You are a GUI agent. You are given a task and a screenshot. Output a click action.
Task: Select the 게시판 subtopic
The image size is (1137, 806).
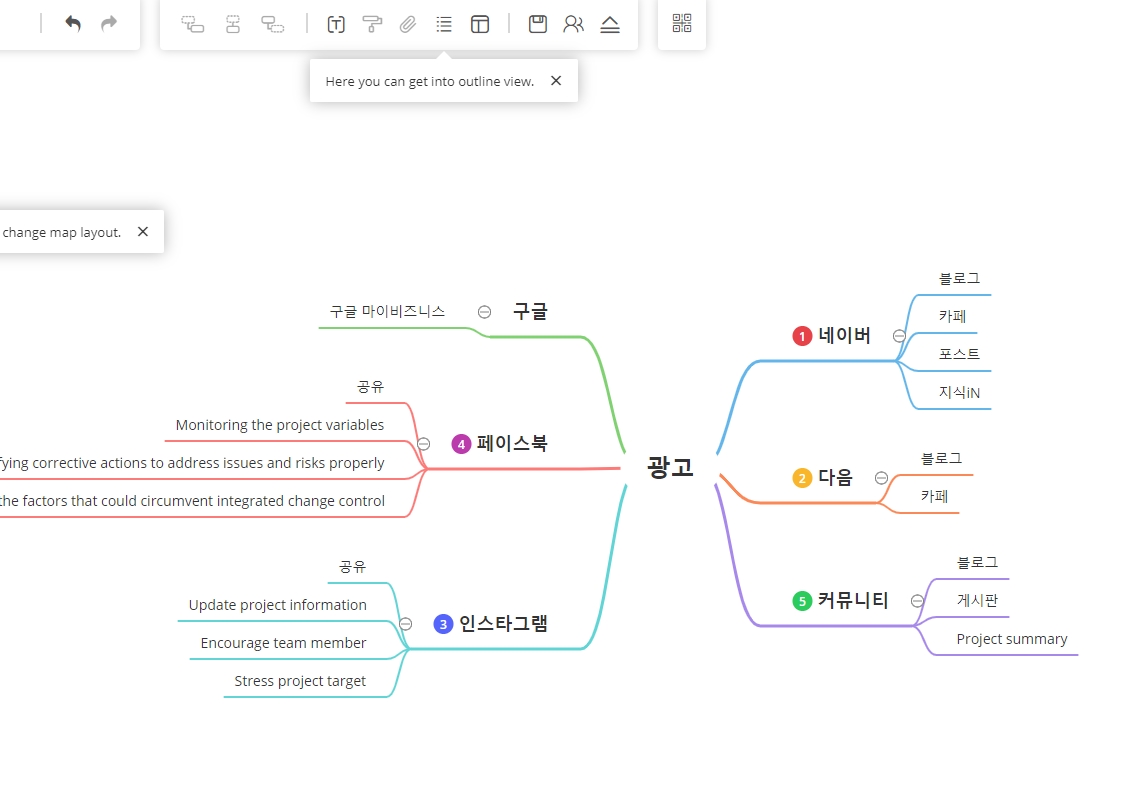[977, 600]
